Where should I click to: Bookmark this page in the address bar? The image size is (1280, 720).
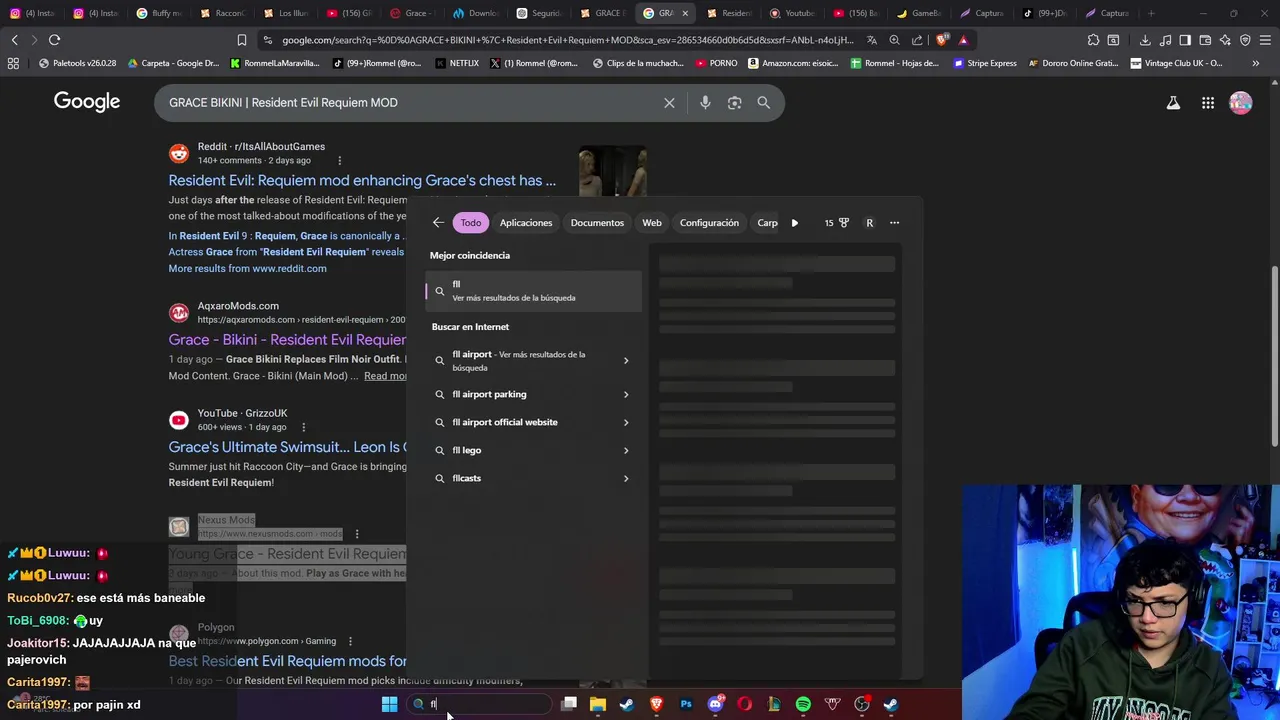pos(241,40)
